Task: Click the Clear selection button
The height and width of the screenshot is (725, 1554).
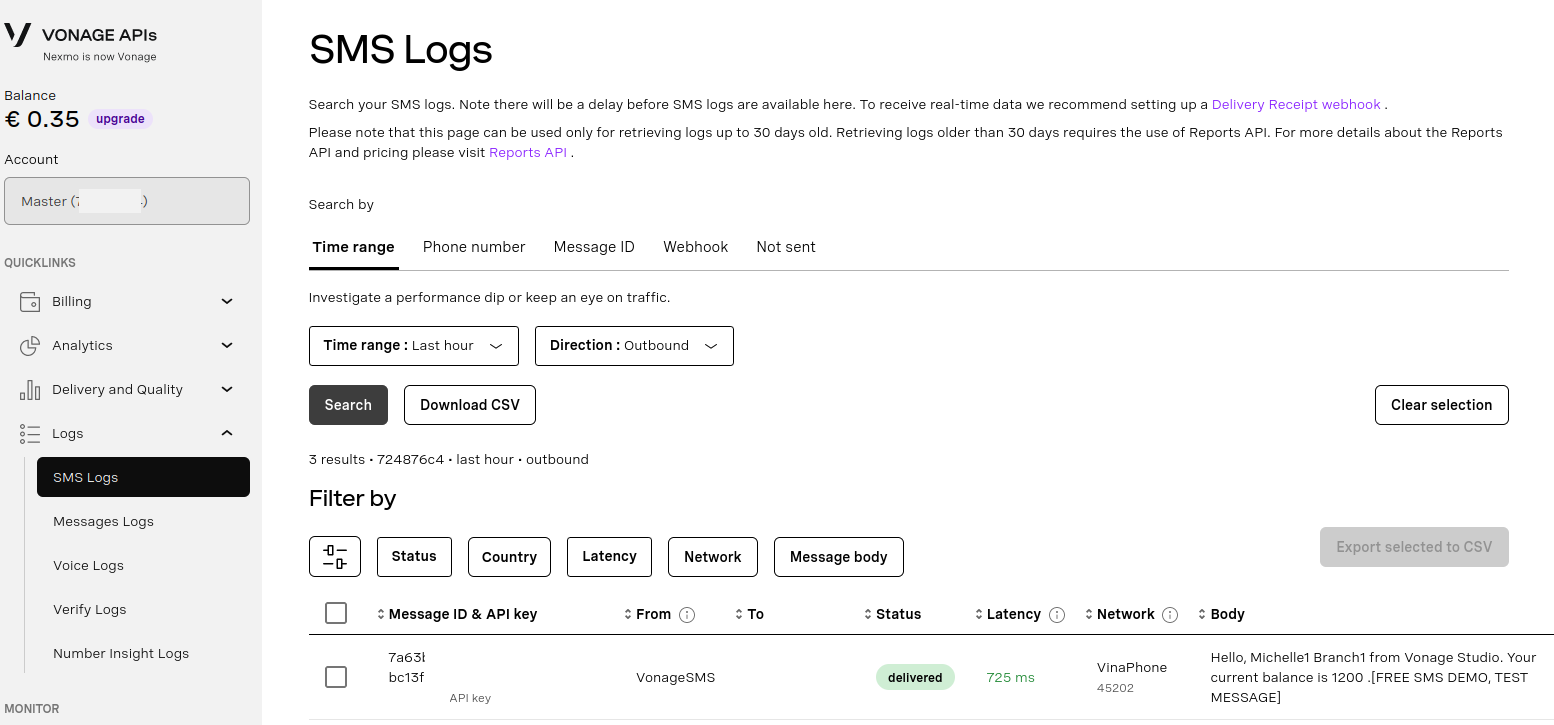Action: point(1442,405)
